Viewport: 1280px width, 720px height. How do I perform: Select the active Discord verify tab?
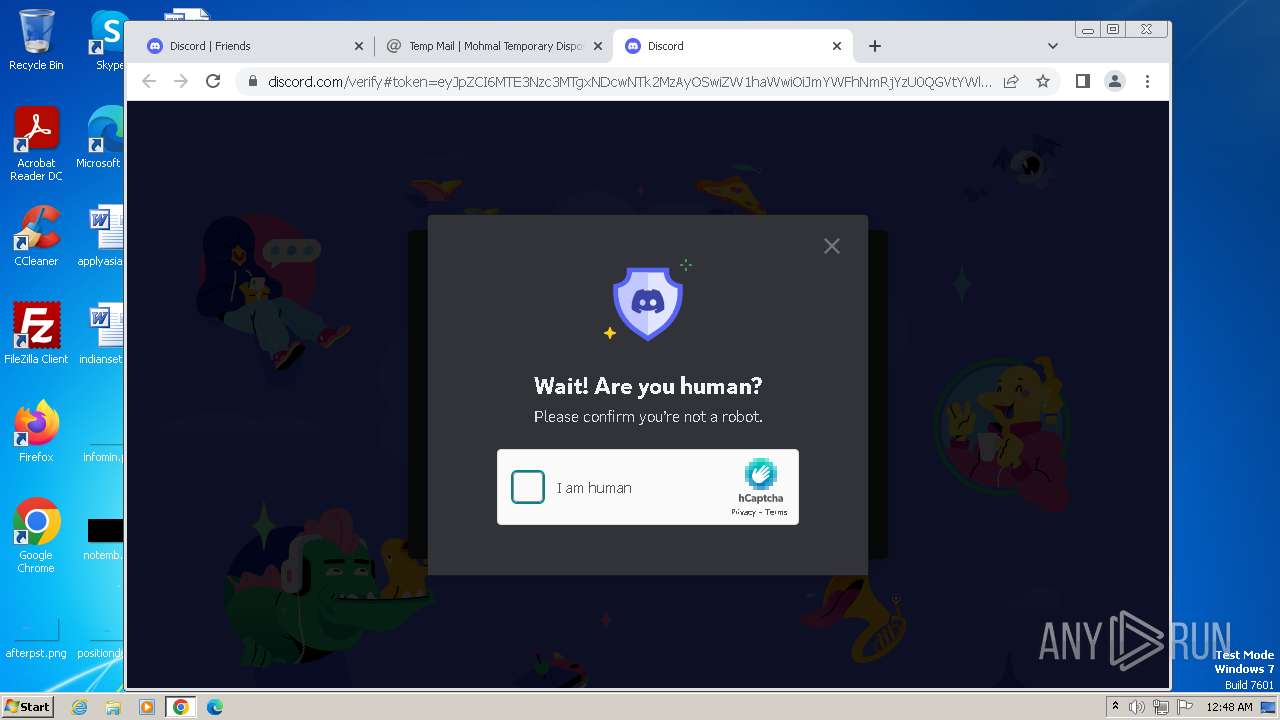point(730,46)
